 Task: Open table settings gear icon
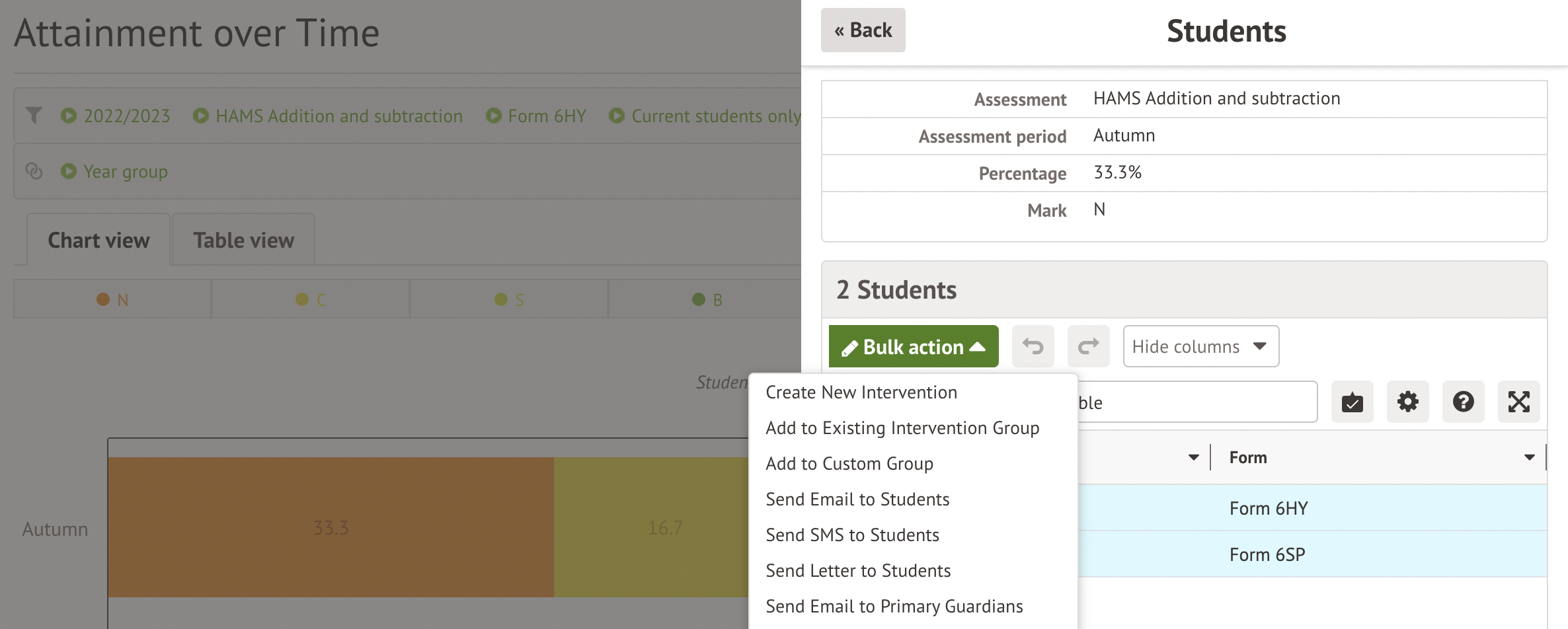point(1407,402)
